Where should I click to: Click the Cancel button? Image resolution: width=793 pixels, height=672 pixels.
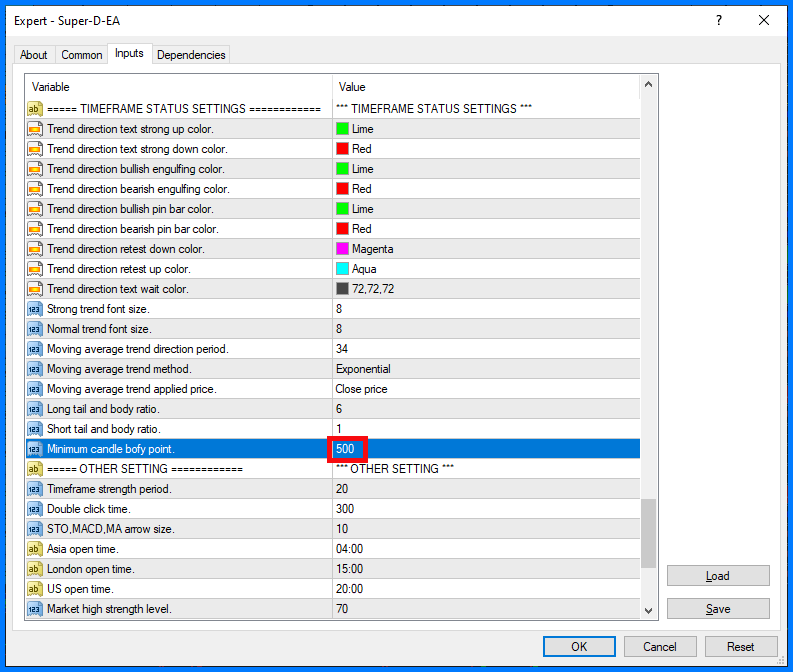pyautogui.click(x=659, y=647)
